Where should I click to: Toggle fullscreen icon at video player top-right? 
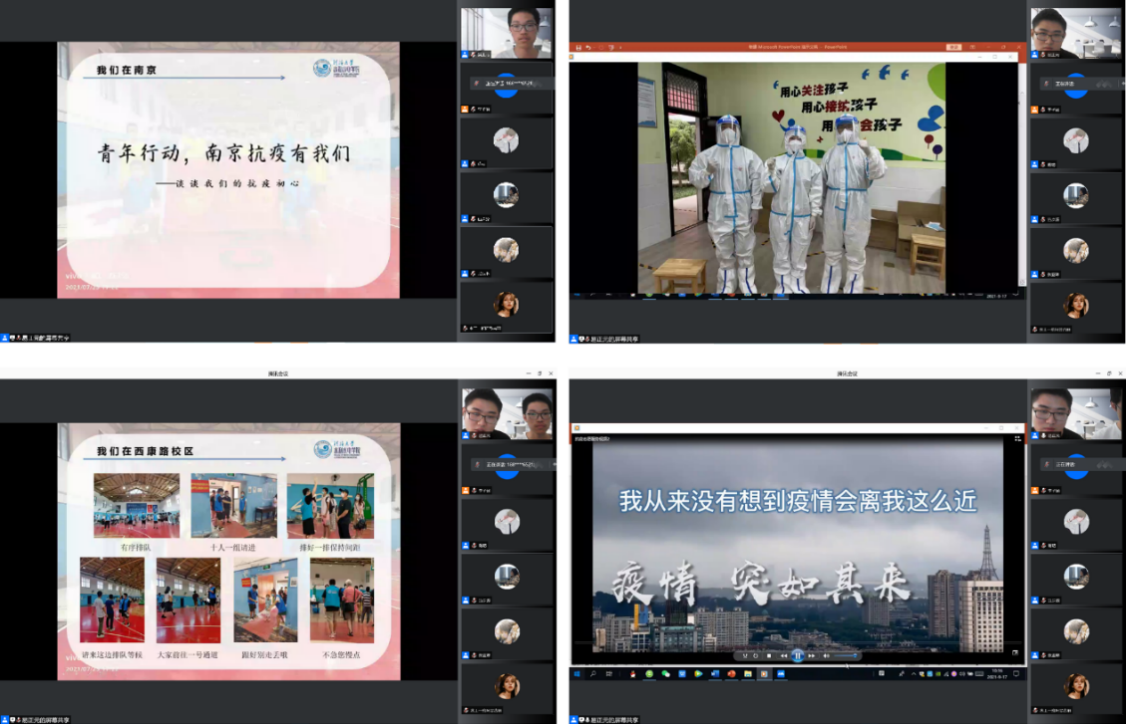click(x=1017, y=438)
